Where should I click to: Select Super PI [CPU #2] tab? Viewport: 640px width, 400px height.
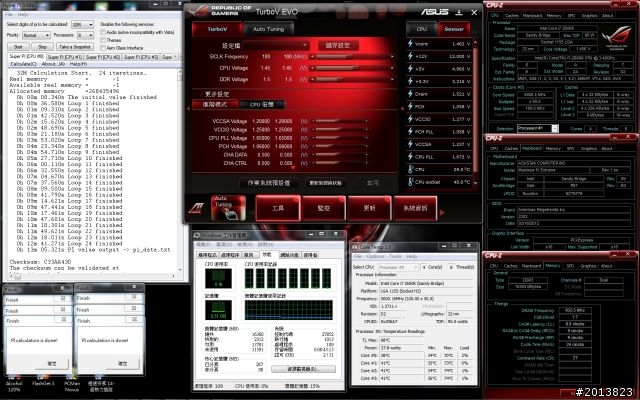pyautogui.click(x=102, y=57)
